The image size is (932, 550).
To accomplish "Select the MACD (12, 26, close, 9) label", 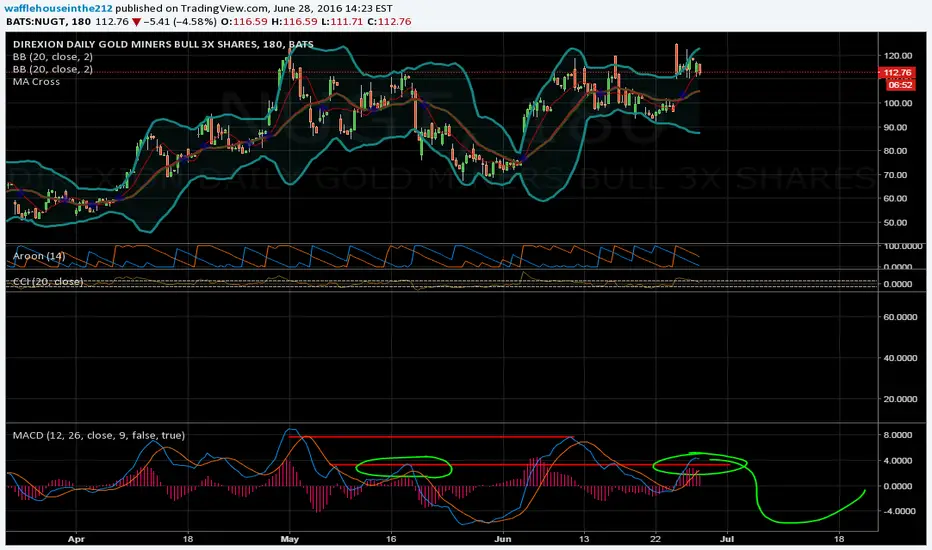I will [x=99, y=435].
